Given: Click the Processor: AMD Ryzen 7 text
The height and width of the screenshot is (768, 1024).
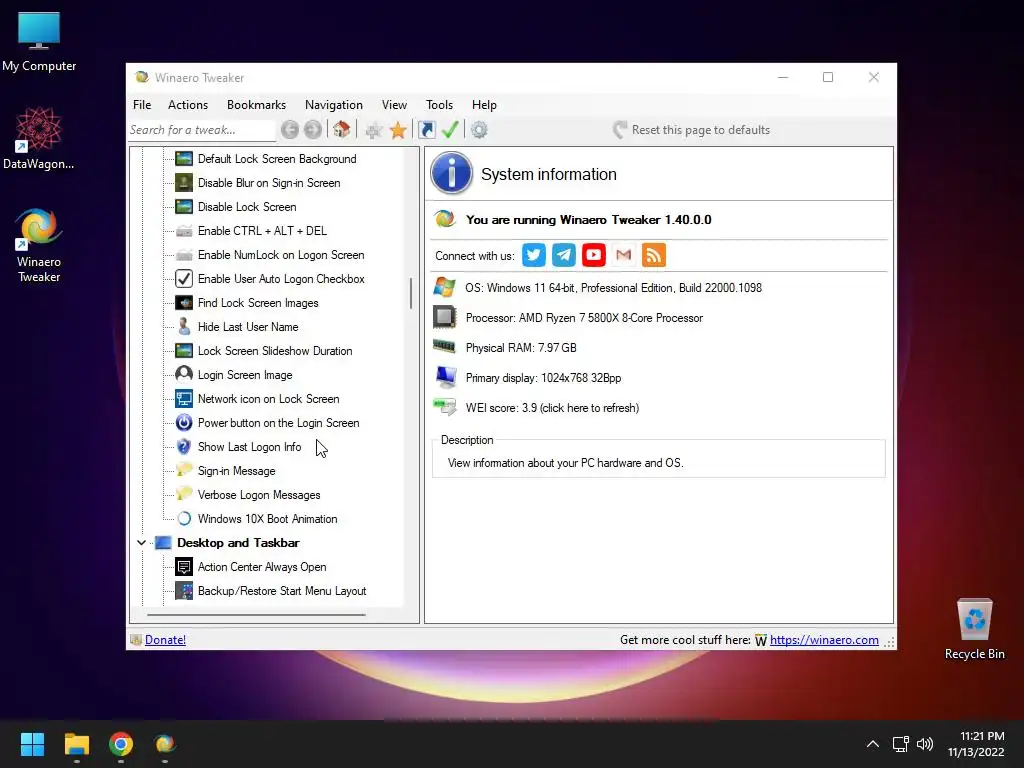Looking at the screenshot, I should [x=584, y=318].
